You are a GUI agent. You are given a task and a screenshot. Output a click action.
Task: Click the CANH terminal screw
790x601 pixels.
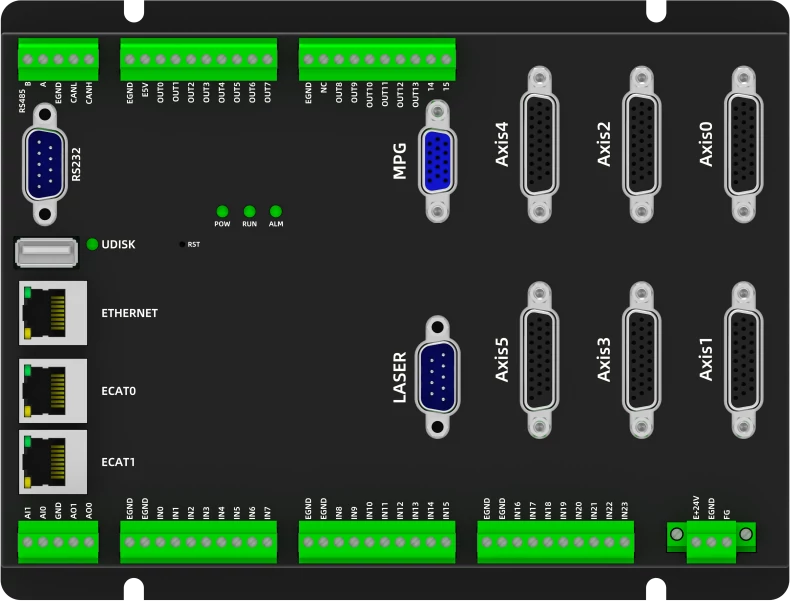[89, 59]
